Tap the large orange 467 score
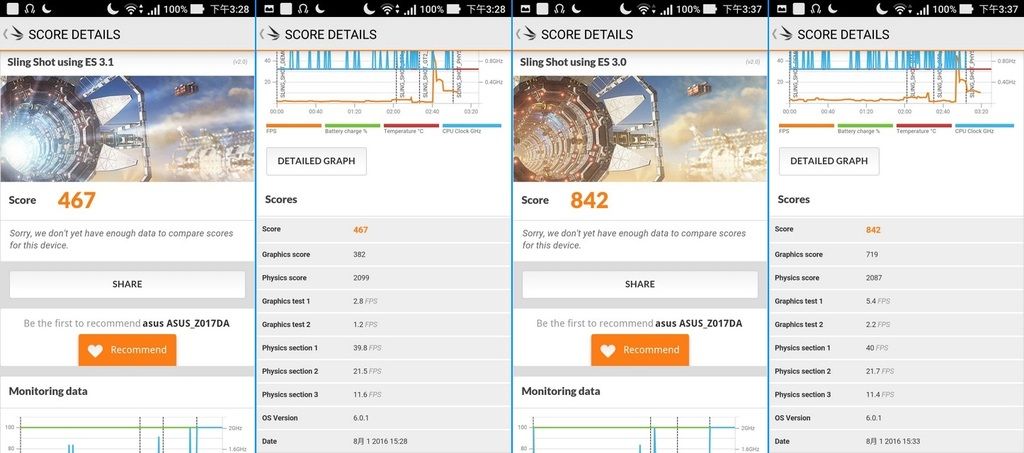The height and width of the screenshot is (453, 1024). (x=76, y=200)
